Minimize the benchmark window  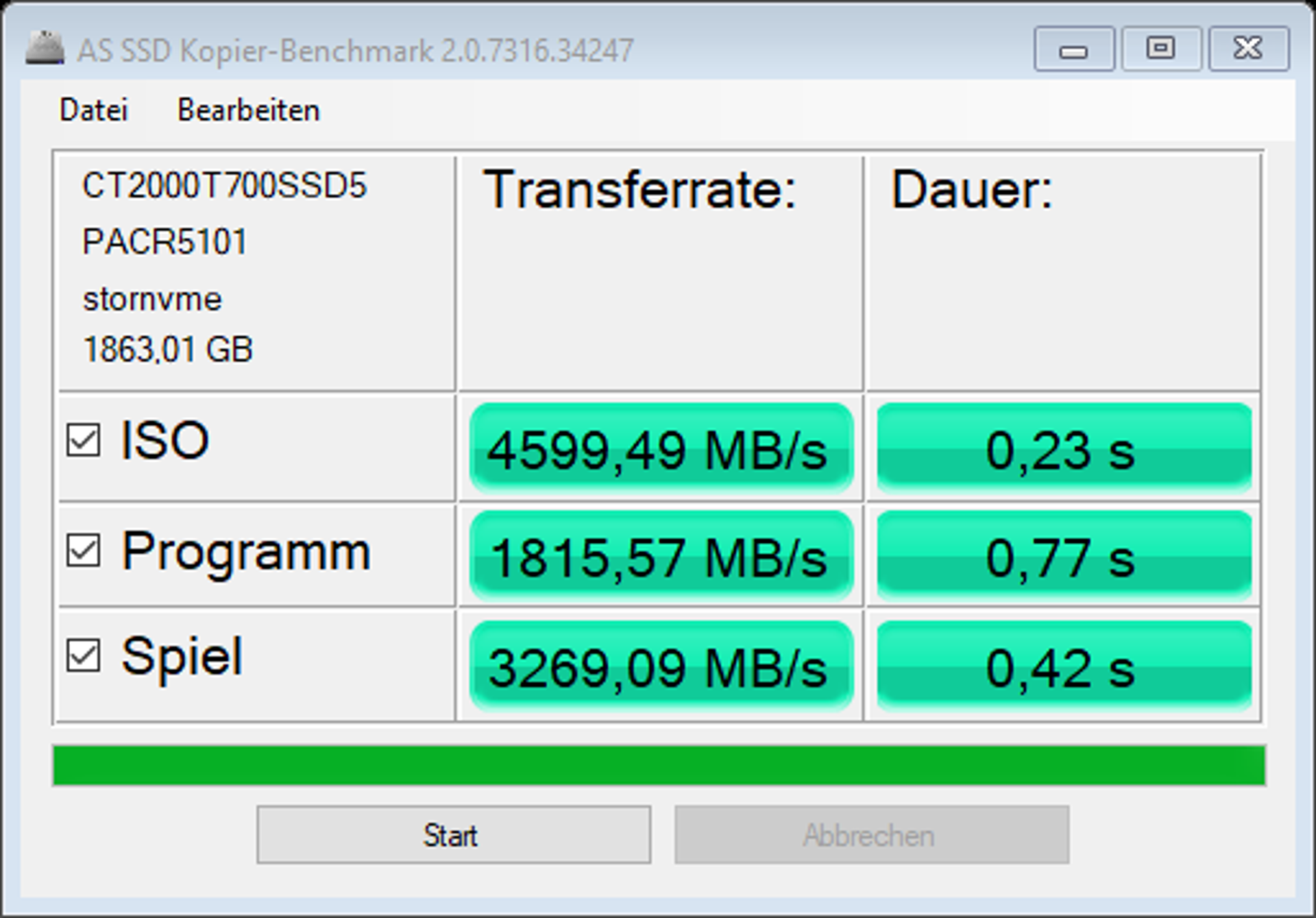point(1074,49)
